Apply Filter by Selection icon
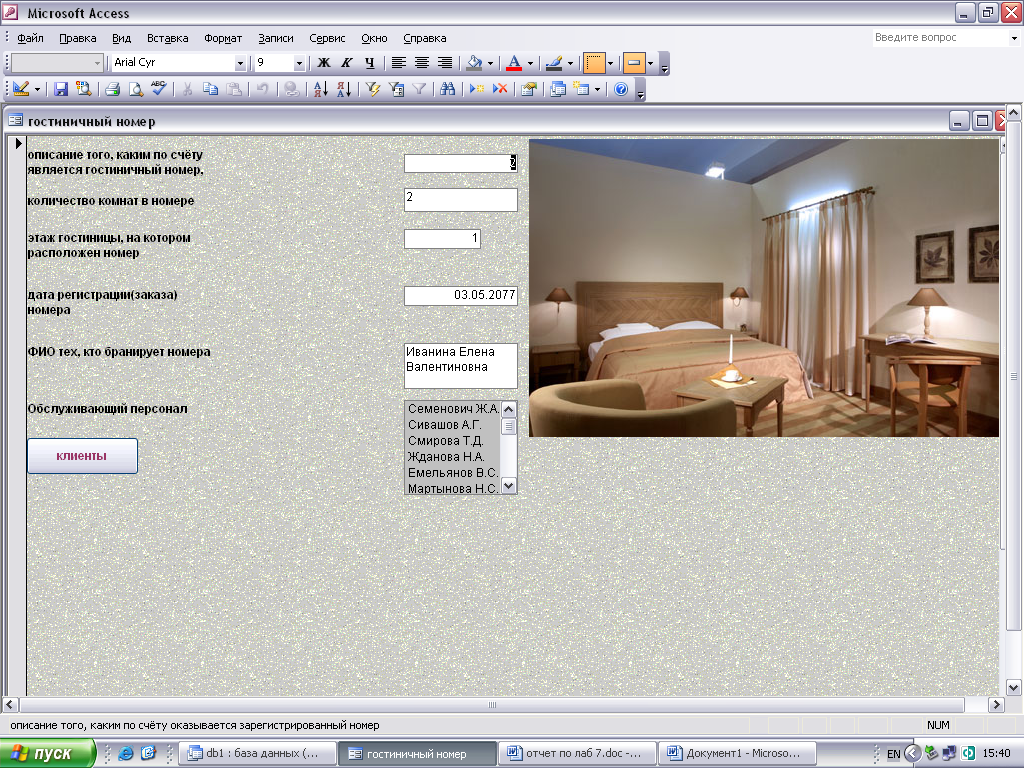Screen dimensions: 1024x768 pos(373,89)
